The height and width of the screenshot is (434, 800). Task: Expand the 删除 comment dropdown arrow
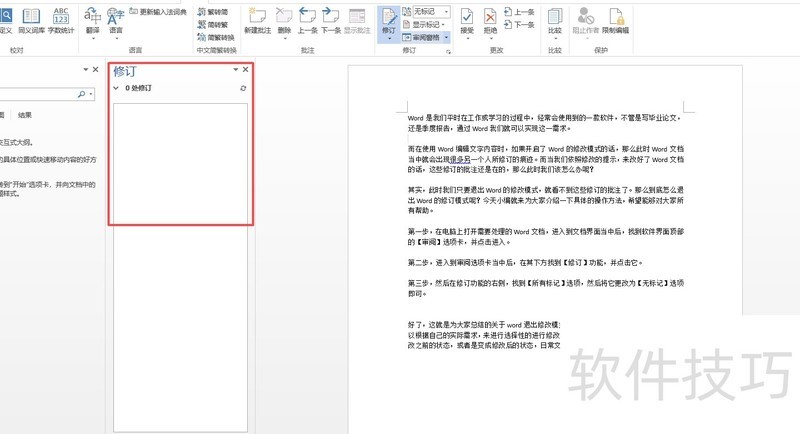(285, 38)
